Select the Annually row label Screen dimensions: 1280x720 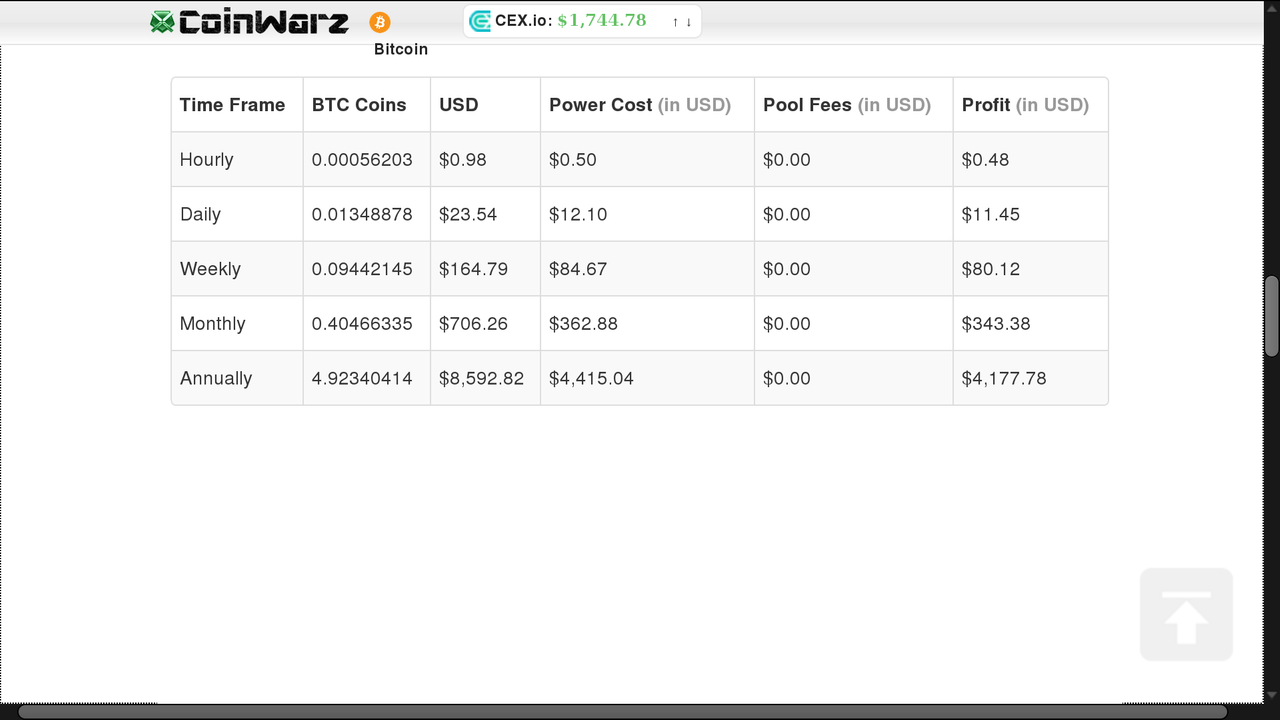[x=216, y=378]
